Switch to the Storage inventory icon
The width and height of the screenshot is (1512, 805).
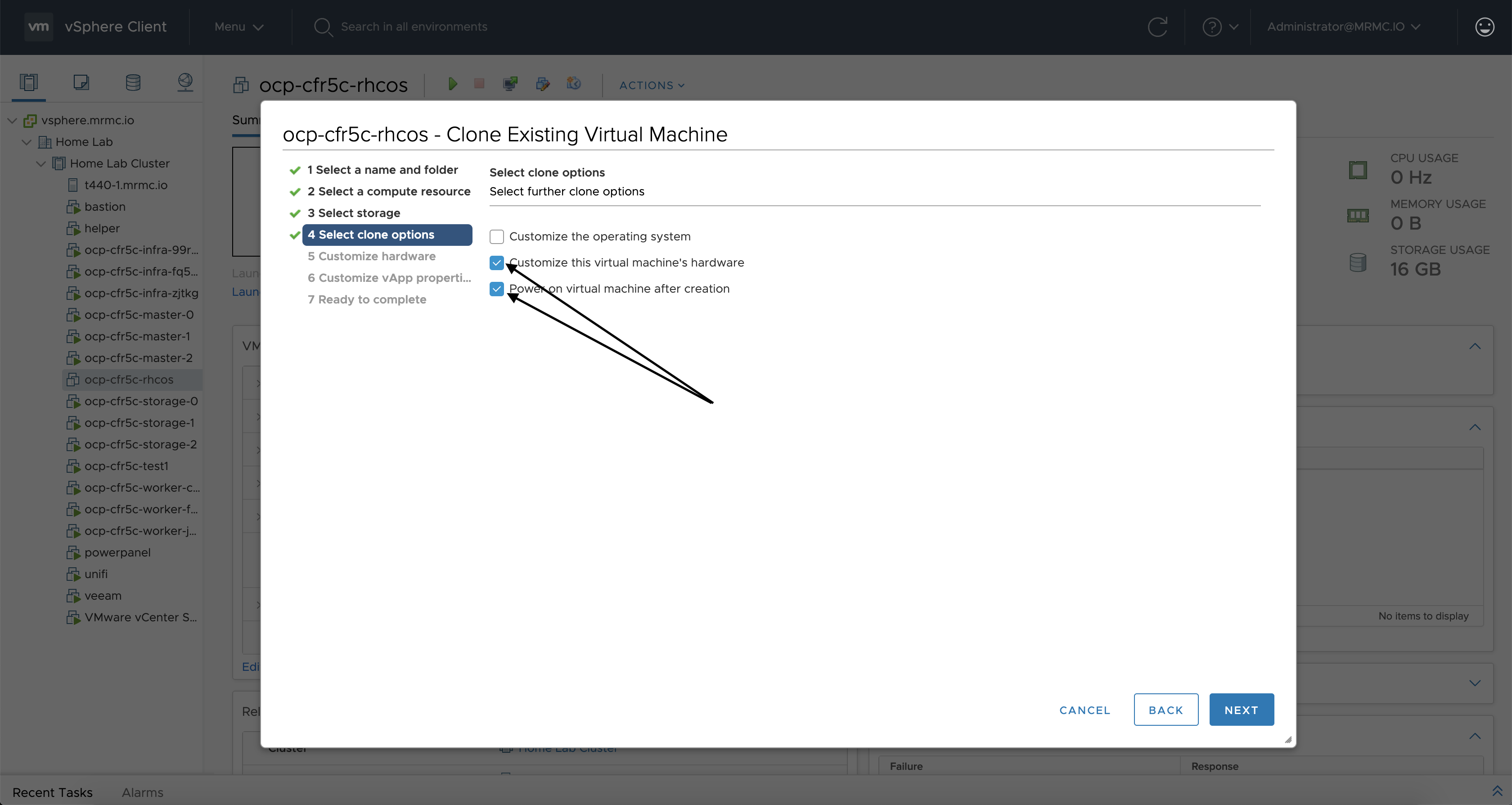click(x=133, y=82)
